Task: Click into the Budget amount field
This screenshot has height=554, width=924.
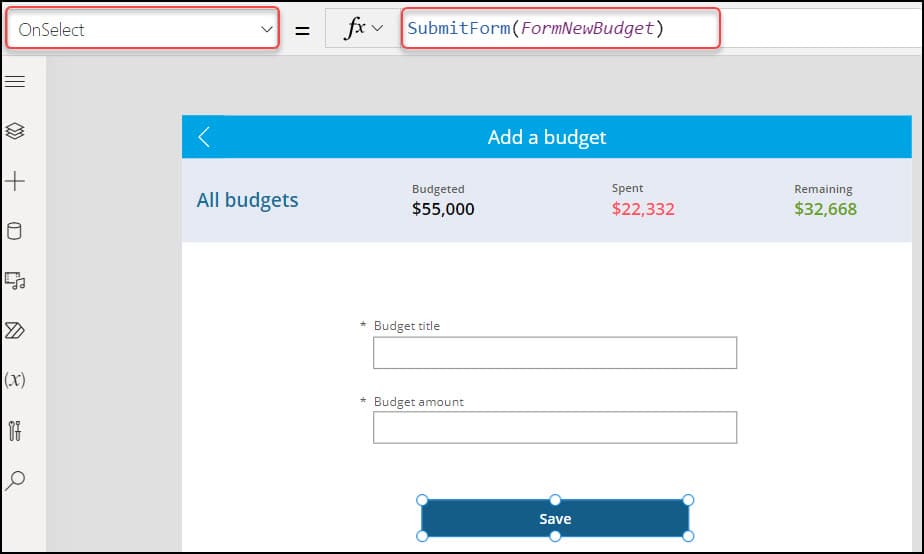Action: coord(555,428)
